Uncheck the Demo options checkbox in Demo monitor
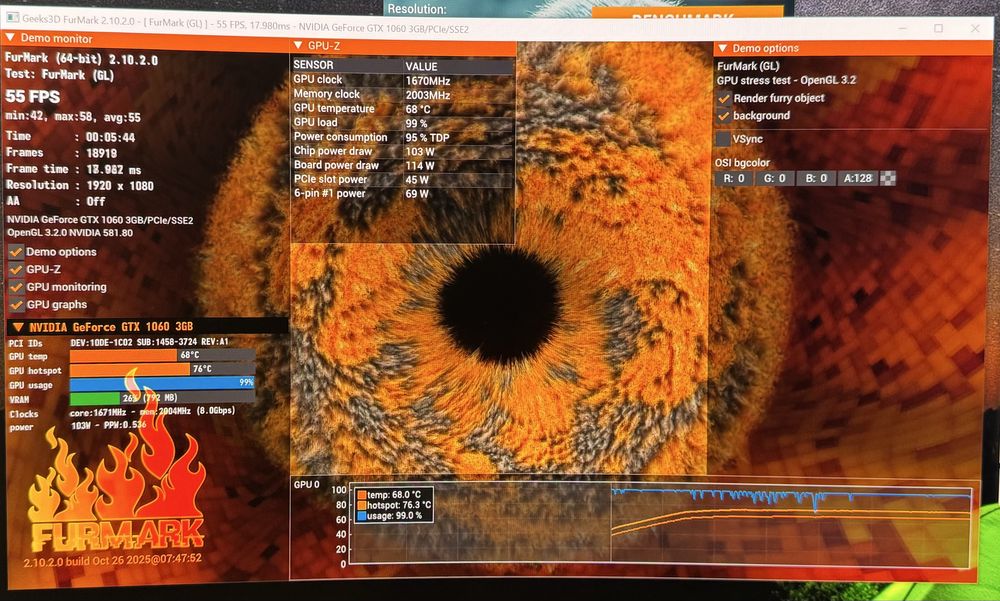This screenshot has height=601, width=1000. click(x=16, y=252)
